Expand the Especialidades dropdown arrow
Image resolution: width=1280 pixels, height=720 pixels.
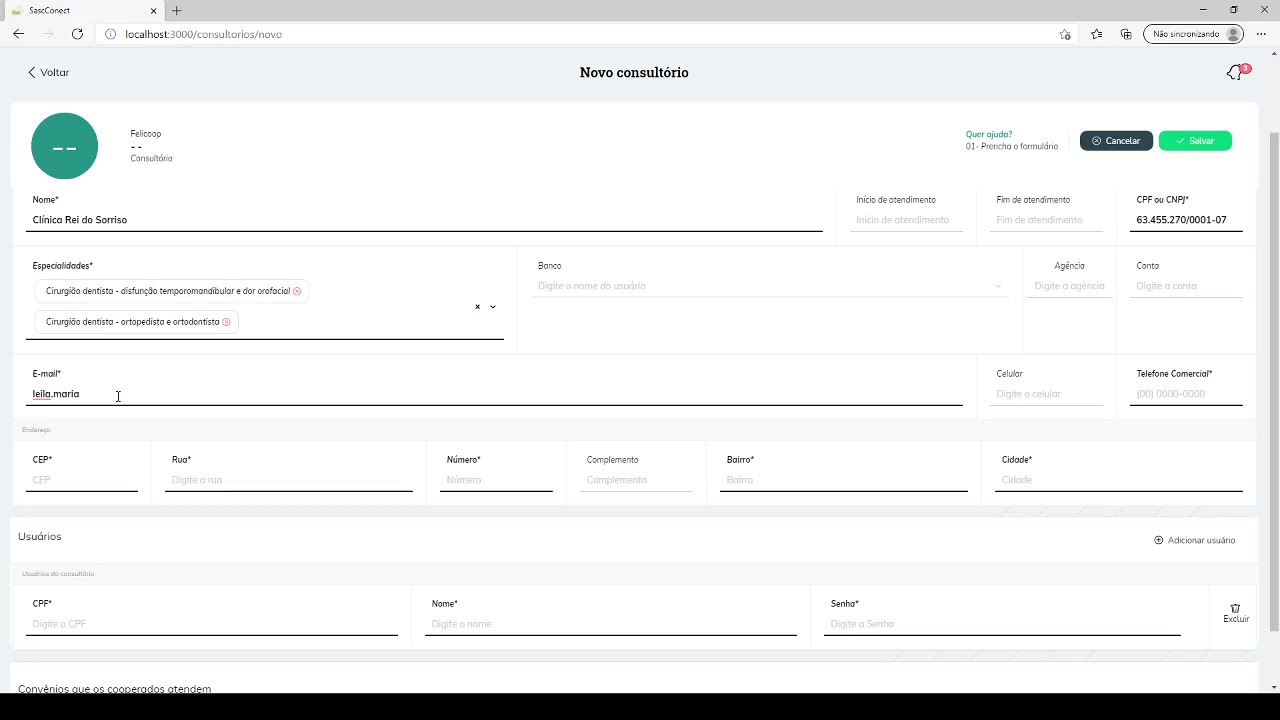(493, 307)
